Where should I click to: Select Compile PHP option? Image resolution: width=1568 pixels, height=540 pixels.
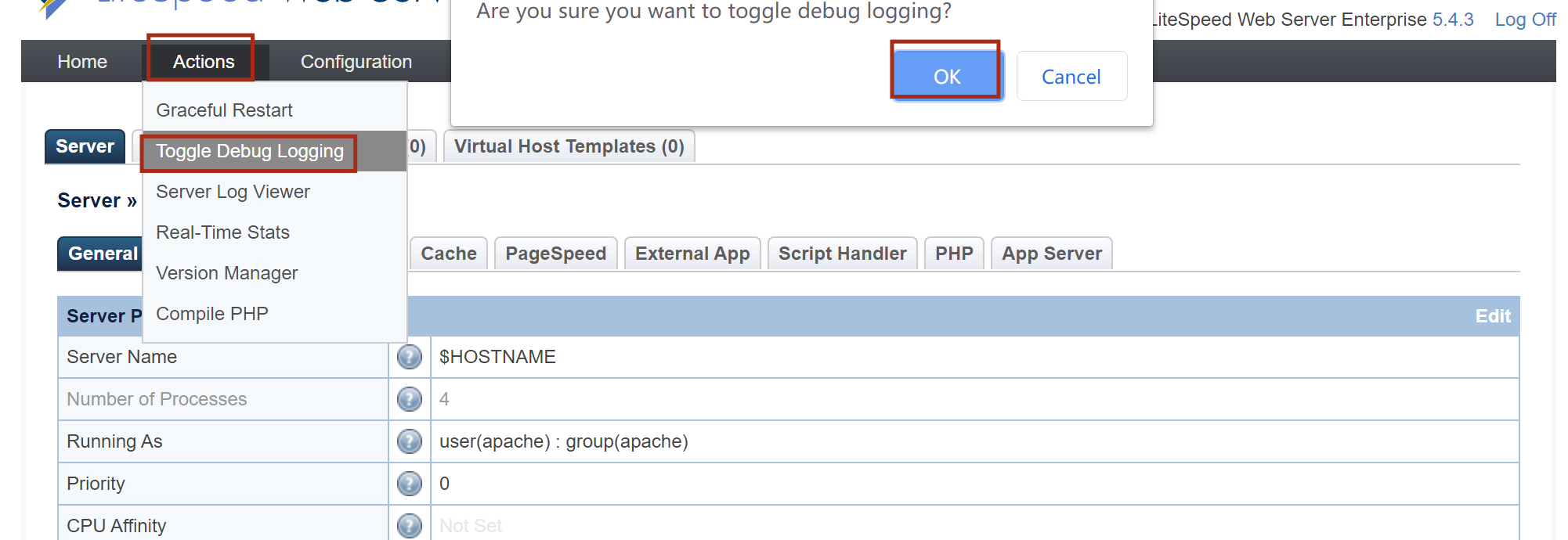coord(211,314)
